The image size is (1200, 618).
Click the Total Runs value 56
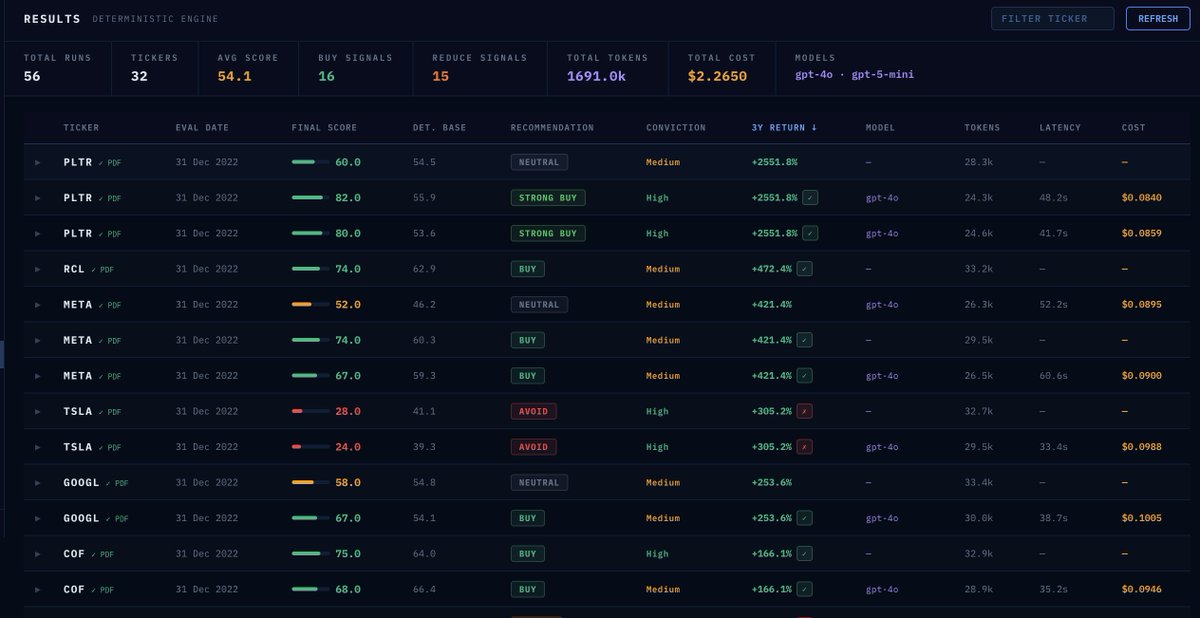tap(32, 76)
